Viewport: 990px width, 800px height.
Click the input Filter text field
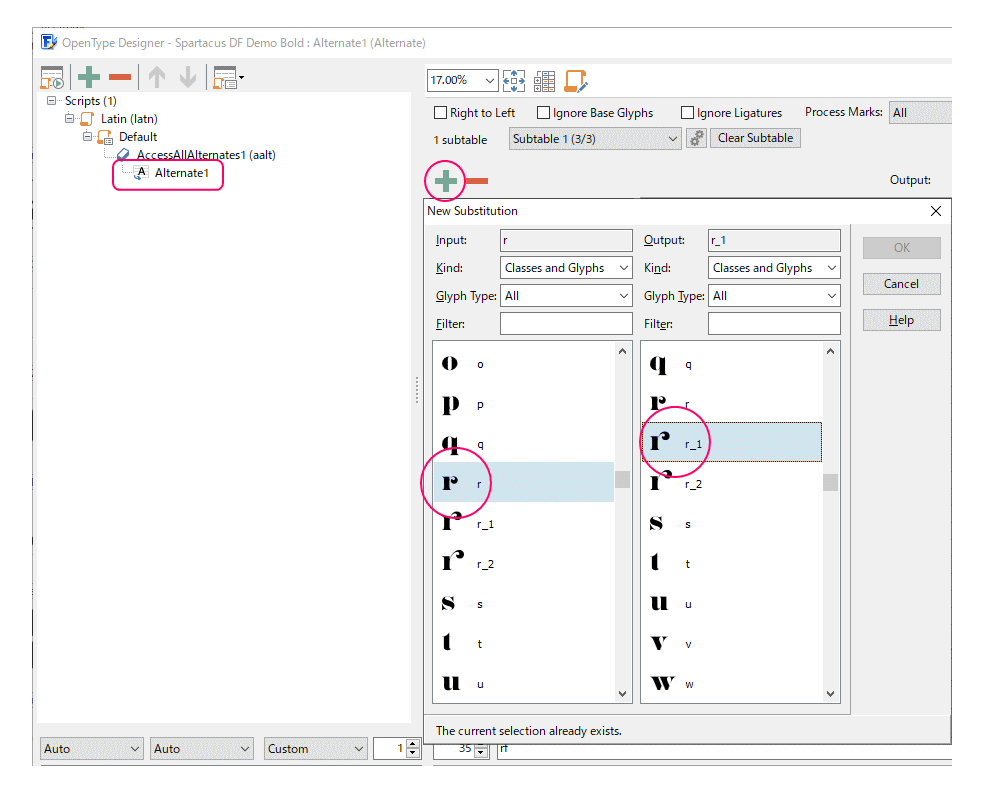point(566,324)
